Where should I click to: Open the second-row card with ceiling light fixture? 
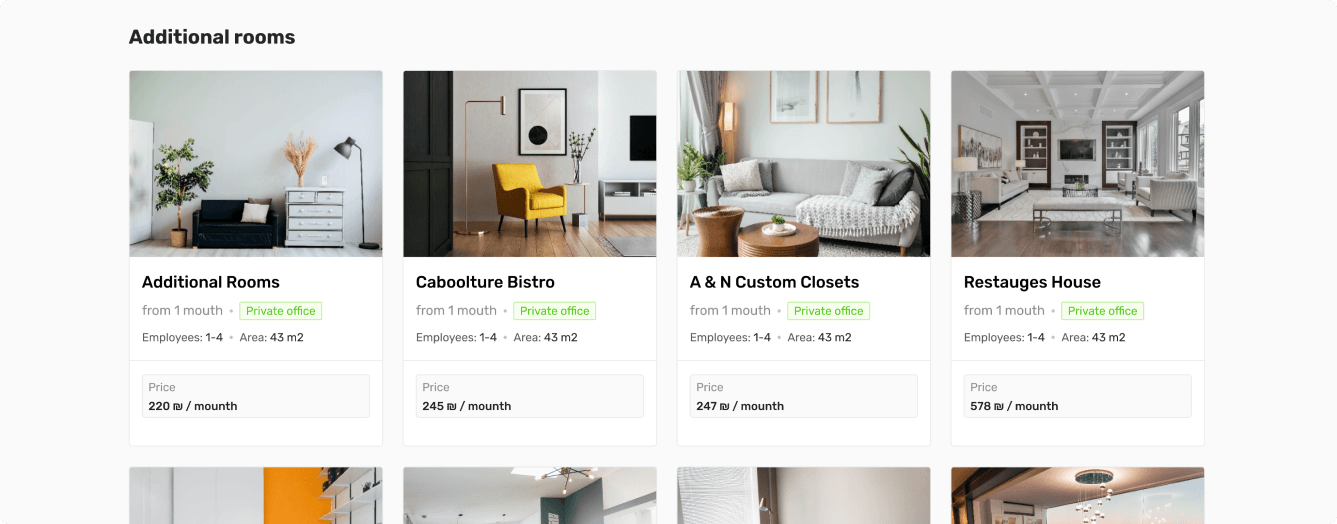click(530, 495)
